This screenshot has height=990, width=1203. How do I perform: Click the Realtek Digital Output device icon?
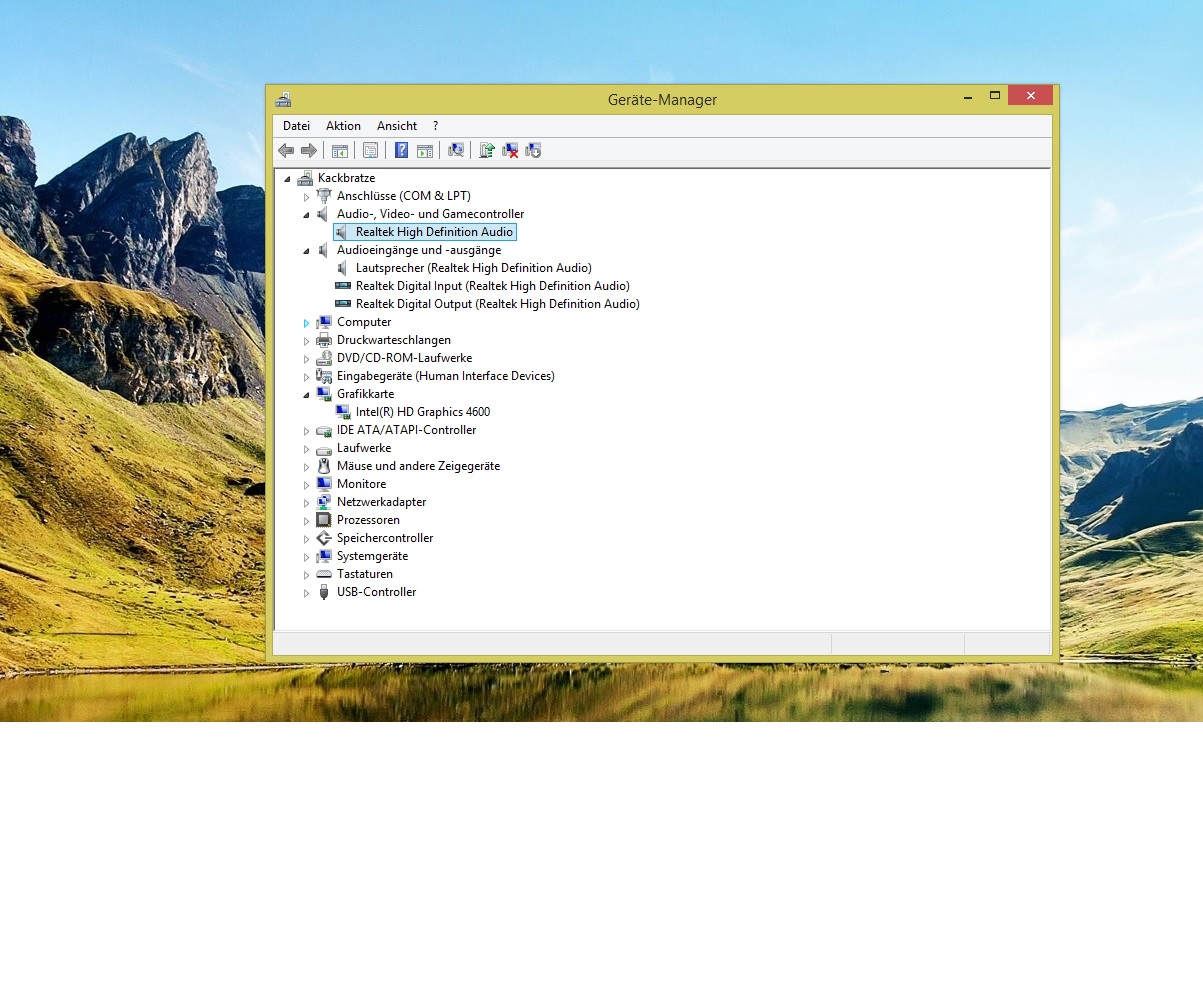tap(343, 304)
